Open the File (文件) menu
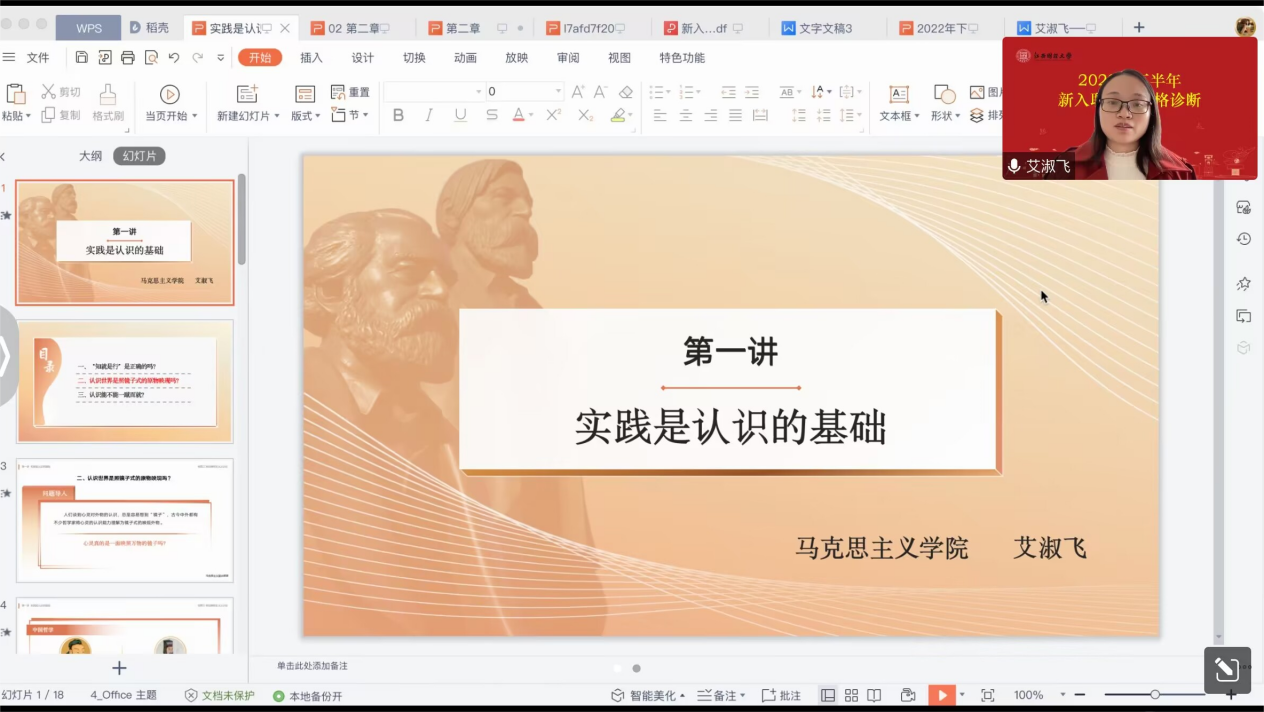The height and width of the screenshot is (712, 1264). pyautogui.click(x=38, y=58)
